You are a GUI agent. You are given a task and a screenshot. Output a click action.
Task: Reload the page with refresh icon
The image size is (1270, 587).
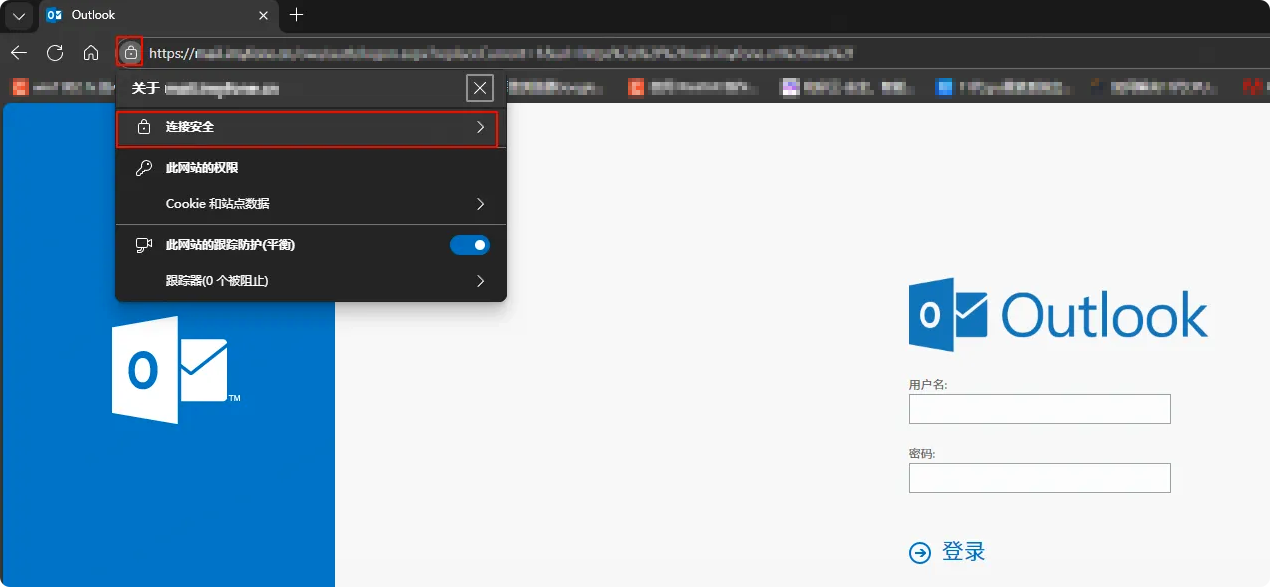click(x=55, y=52)
